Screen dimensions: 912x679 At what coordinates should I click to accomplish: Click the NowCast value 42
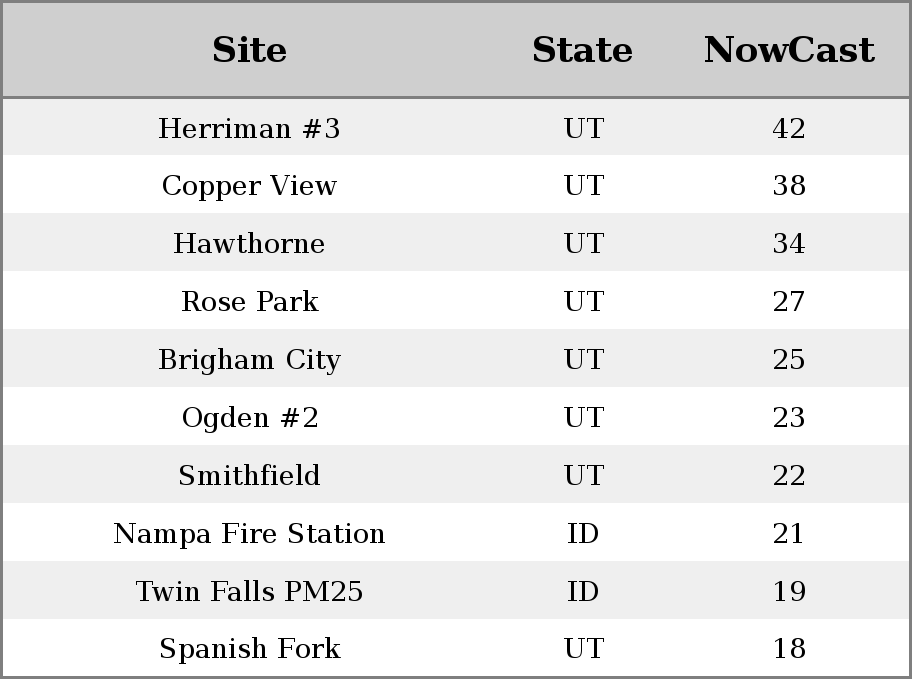[x=789, y=128]
